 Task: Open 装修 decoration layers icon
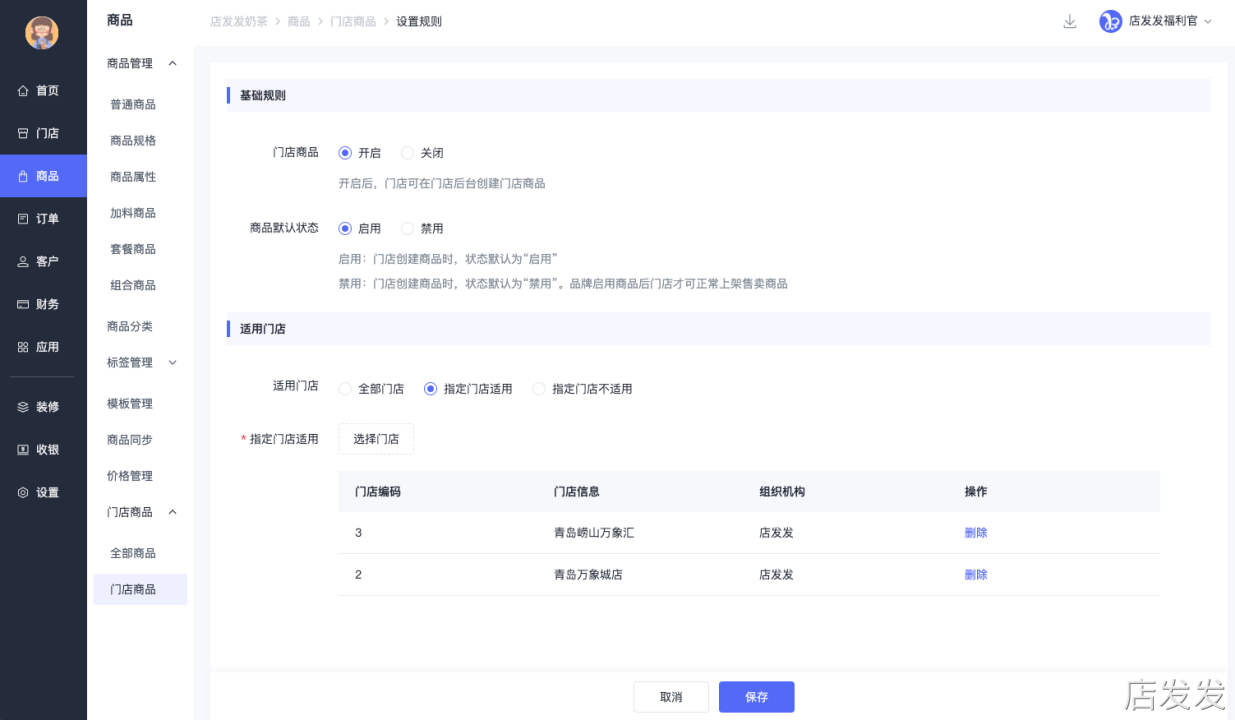point(23,407)
